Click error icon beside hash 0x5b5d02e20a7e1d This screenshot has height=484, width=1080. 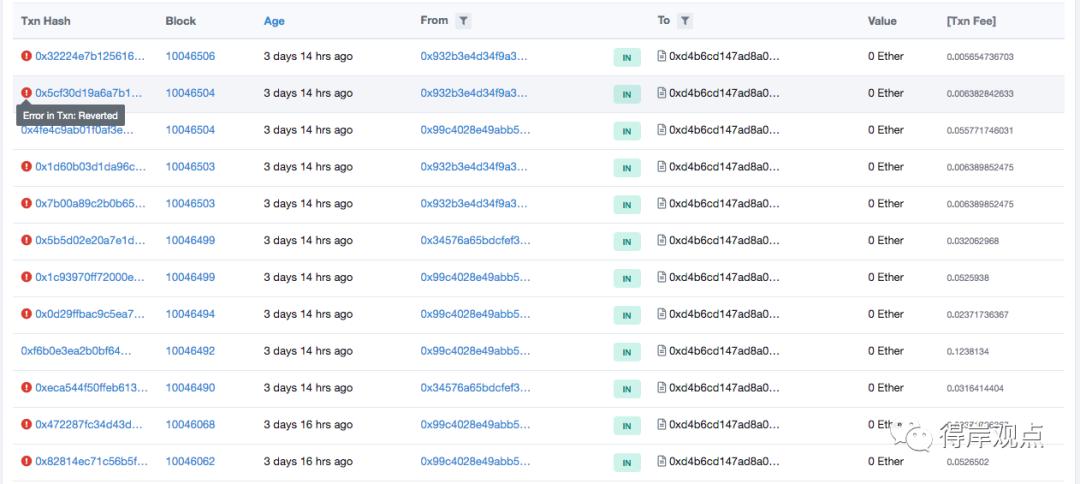point(26,240)
